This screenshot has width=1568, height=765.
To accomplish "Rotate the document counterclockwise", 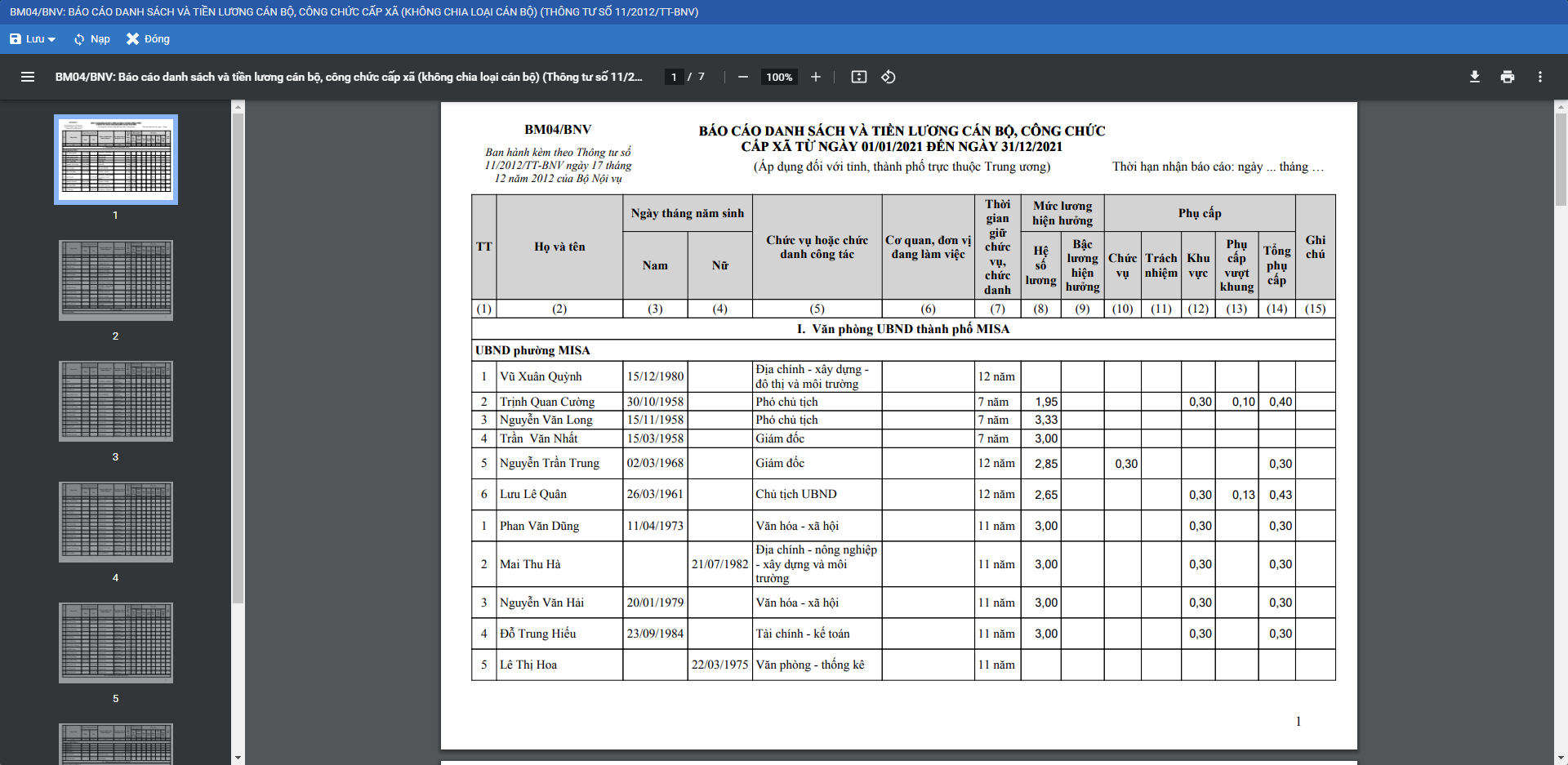I will coord(889,77).
